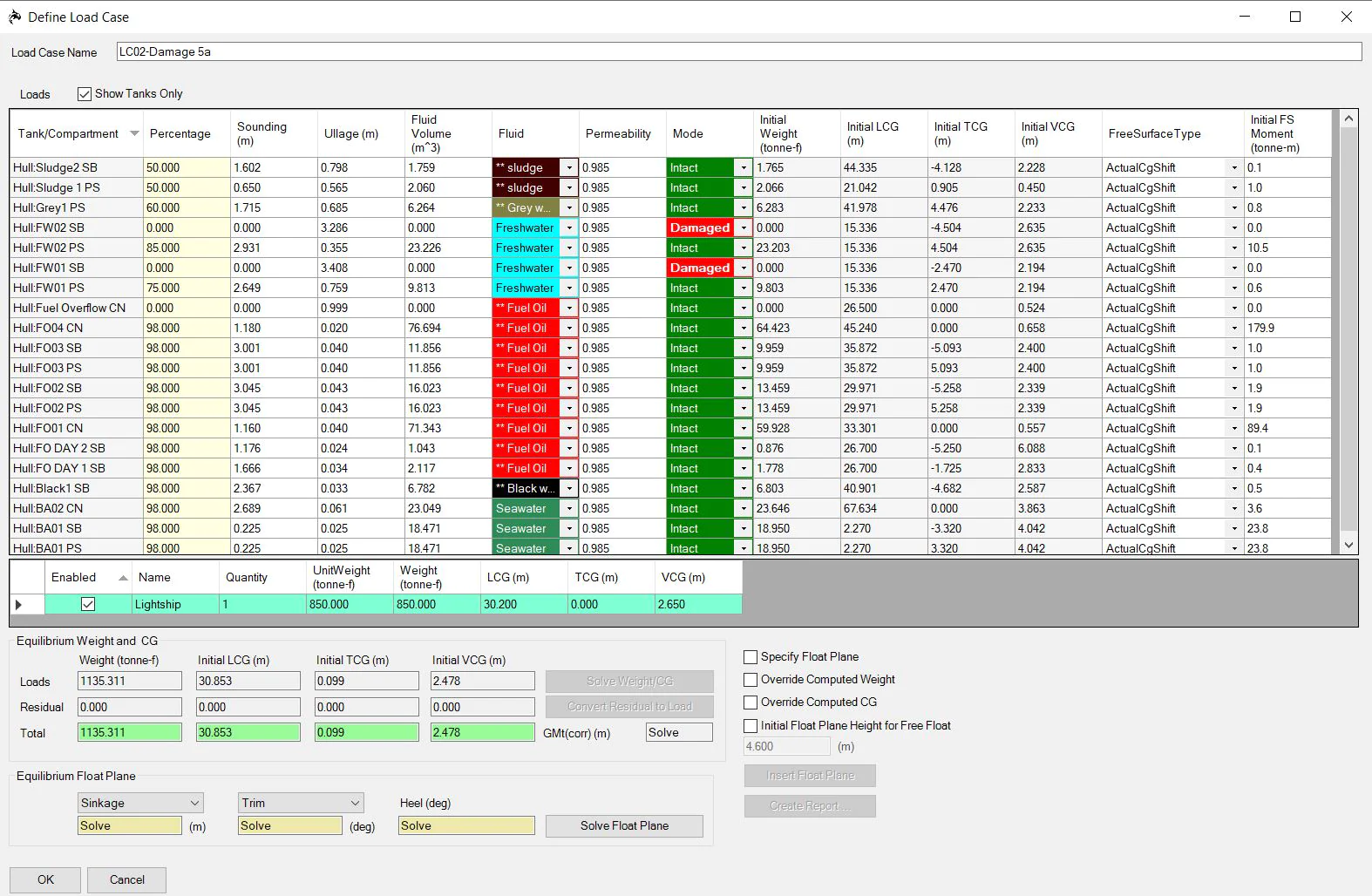Select the Percentage cell for Hull:FW02 PS
Viewport: 1372px width, 896px height.
coord(187,248)
